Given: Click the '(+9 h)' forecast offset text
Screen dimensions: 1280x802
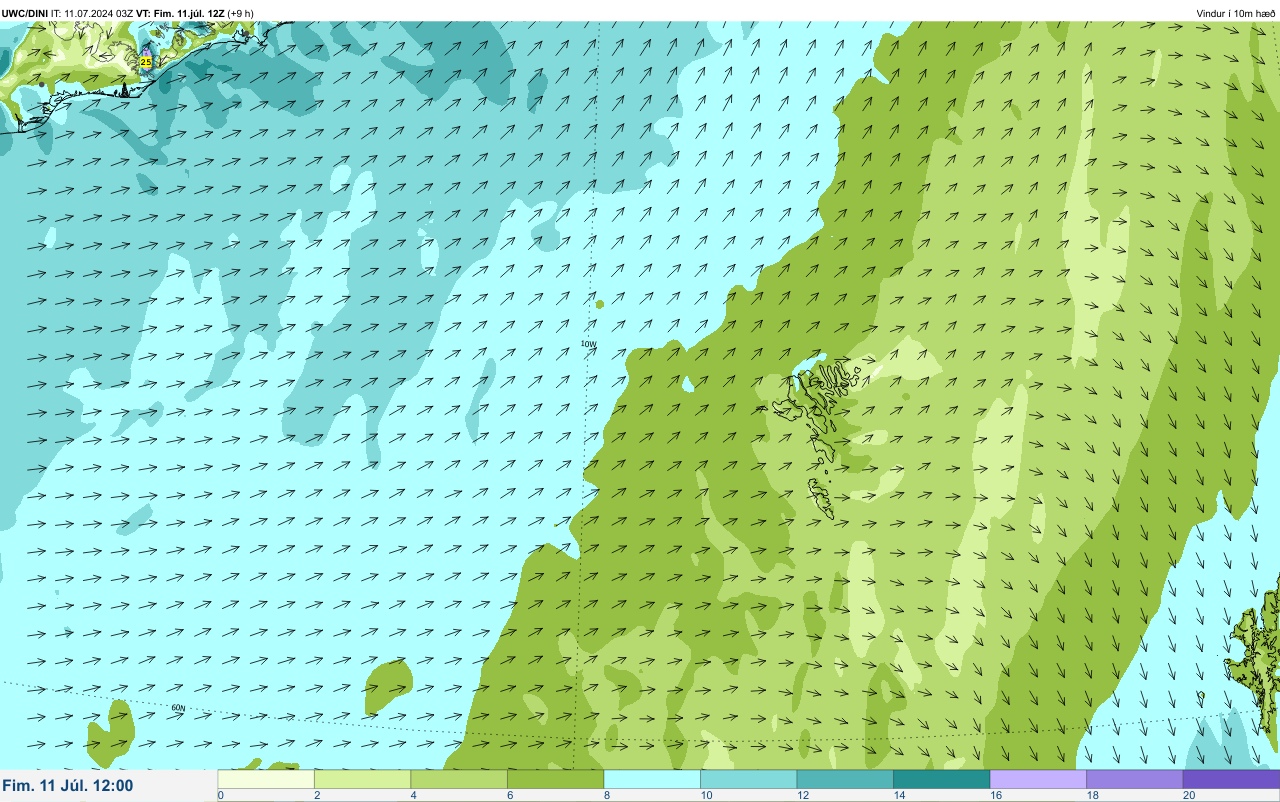Looking at the screenshot, I should coord(241,13).
